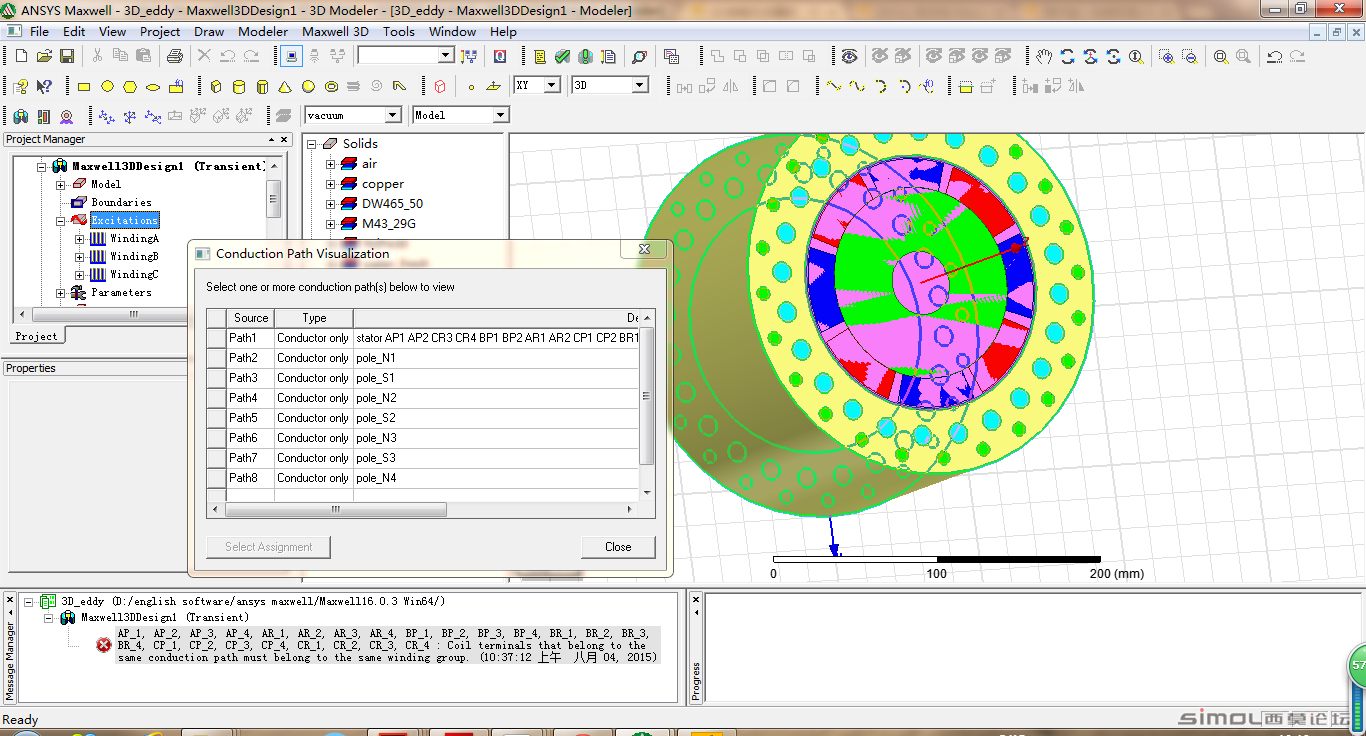Select the Draw cone tool
Viewport: 1366px width, 736px height.
285,86
